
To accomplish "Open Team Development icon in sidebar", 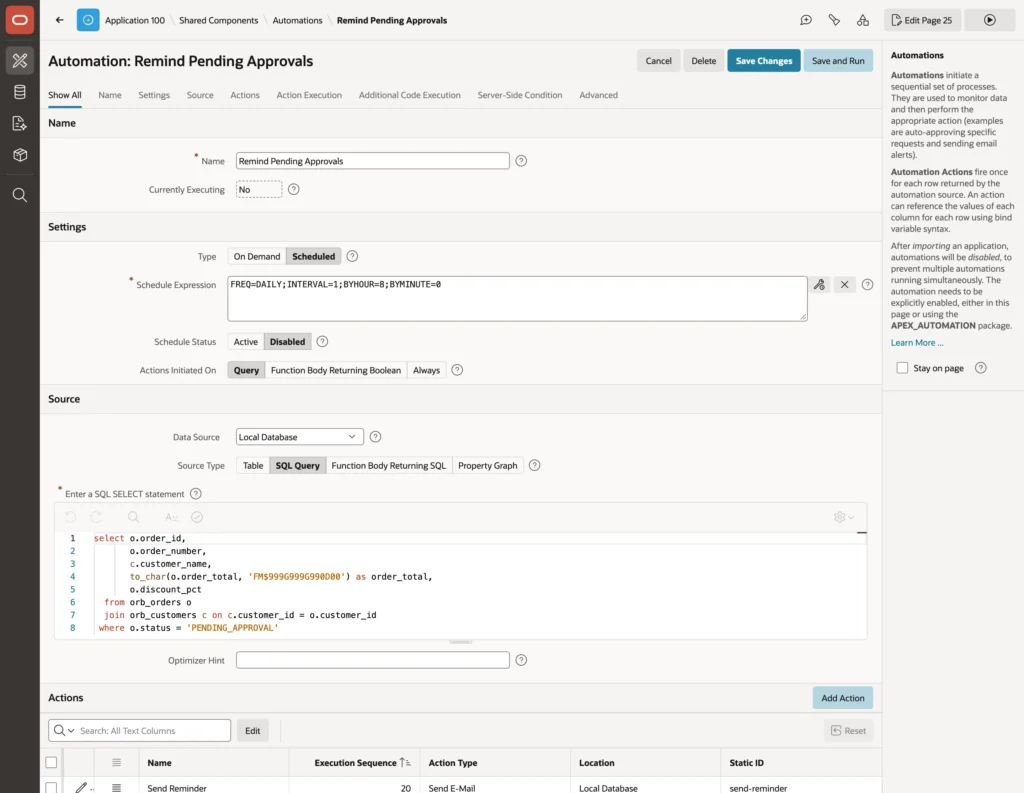I will pos(20,123).
